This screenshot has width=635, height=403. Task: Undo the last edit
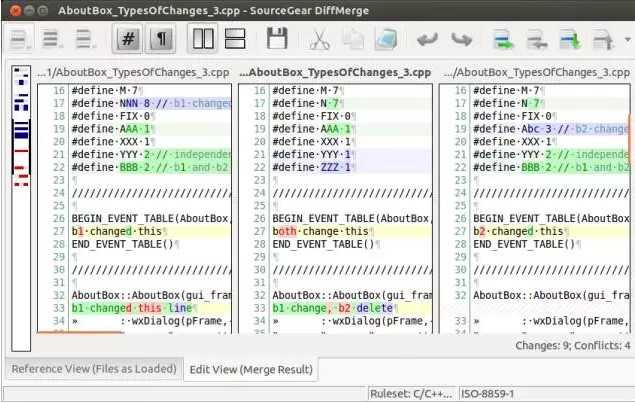[x=427, y=40]
